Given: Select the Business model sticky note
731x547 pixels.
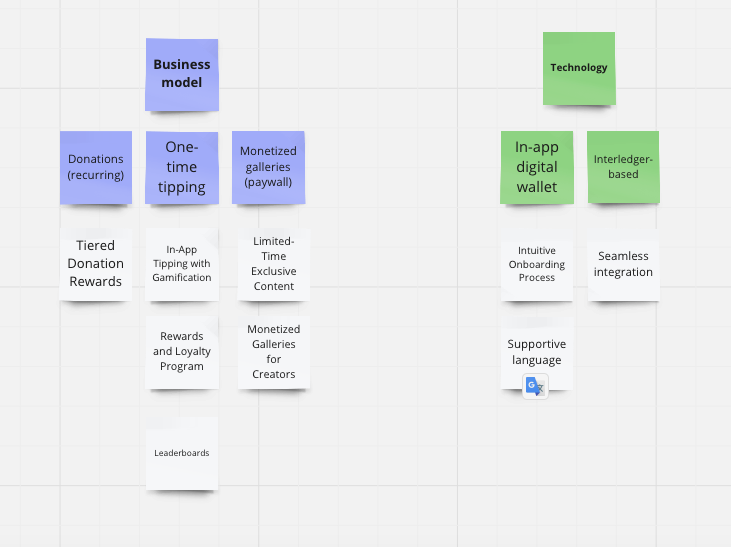Looking at the screenshot, I should click(x=182, y=75).
